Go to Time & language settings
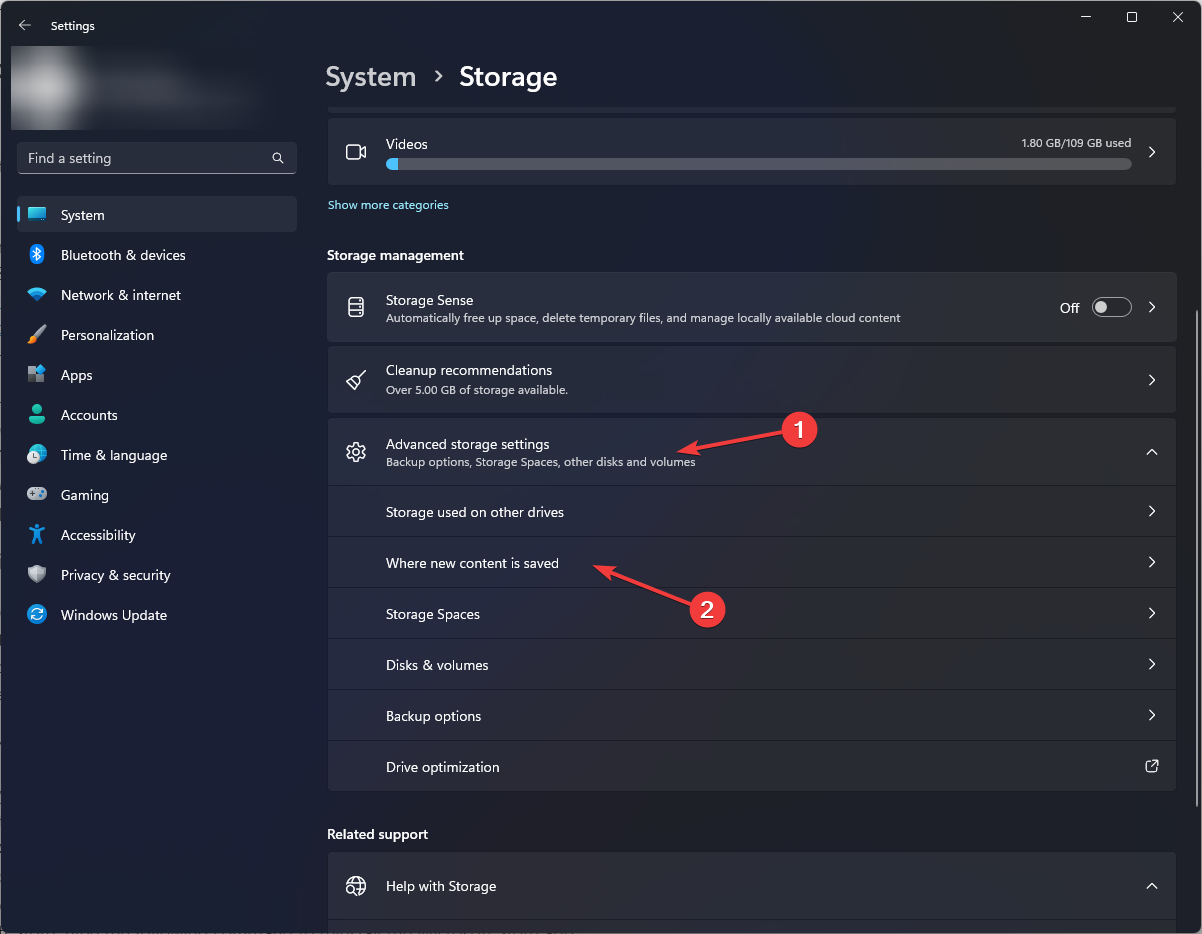This screenshot has height=934, width=1202. pyautogui.click(x=113, y=455)
